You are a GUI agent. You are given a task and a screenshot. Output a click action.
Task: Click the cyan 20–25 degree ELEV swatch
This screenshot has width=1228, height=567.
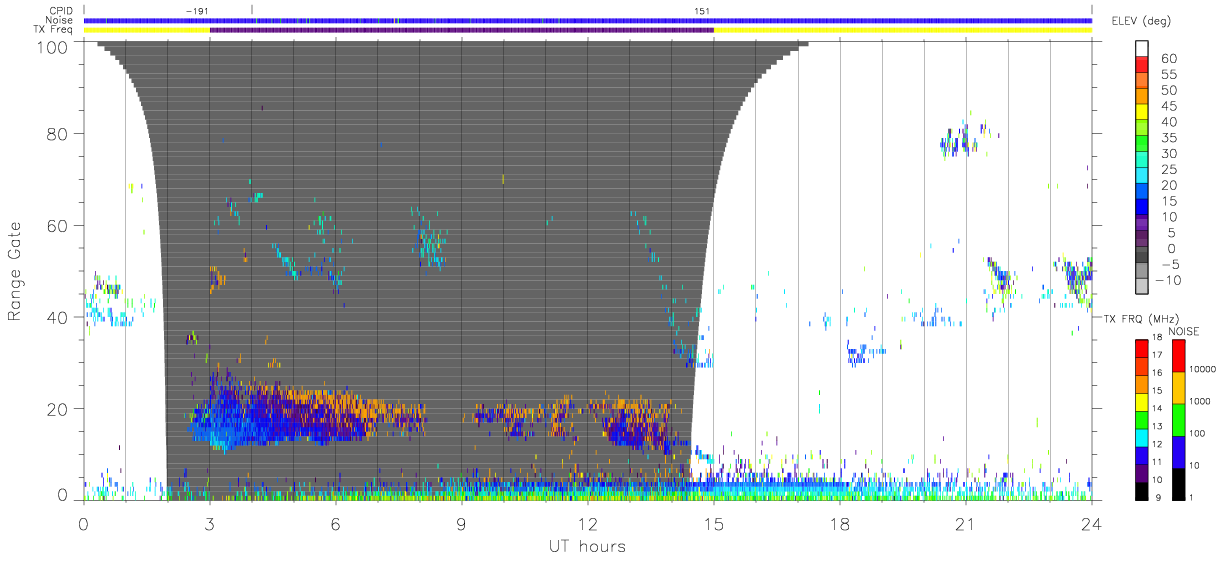pyautogui.click(x=1142, y=177)
